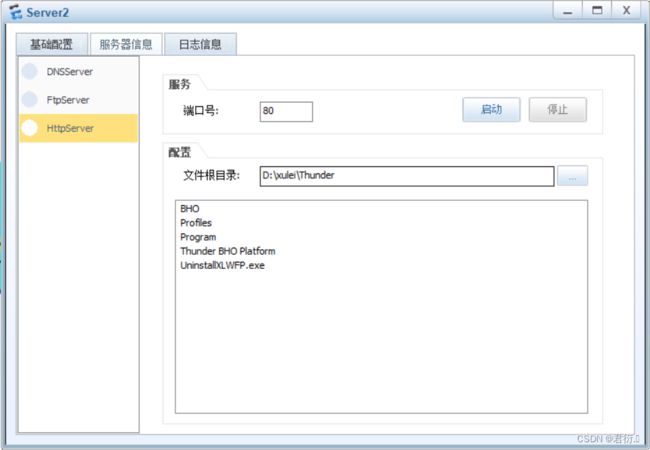Click the 服务 group header
The width and height of the screenshot is (650, 450).
click(x=179, y=85)
